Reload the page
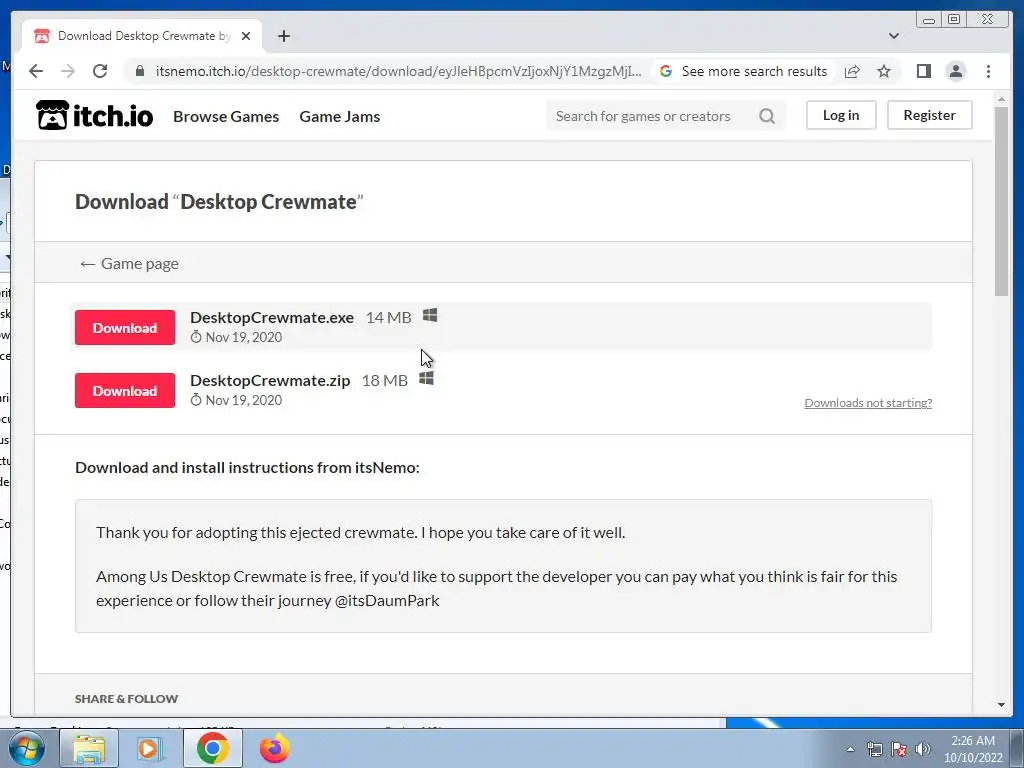The width and height of the screenshot is (1024, 768). pos(100,71)
